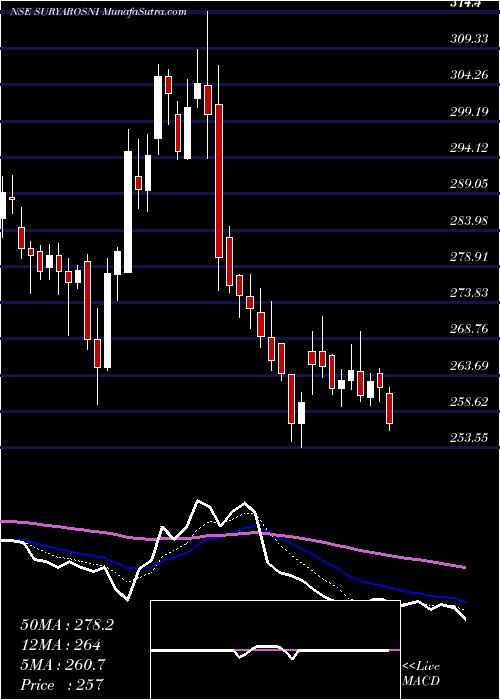Click the 278.91 price axis label
This screenshot has height=700, width=500.
tap(468, 256)
